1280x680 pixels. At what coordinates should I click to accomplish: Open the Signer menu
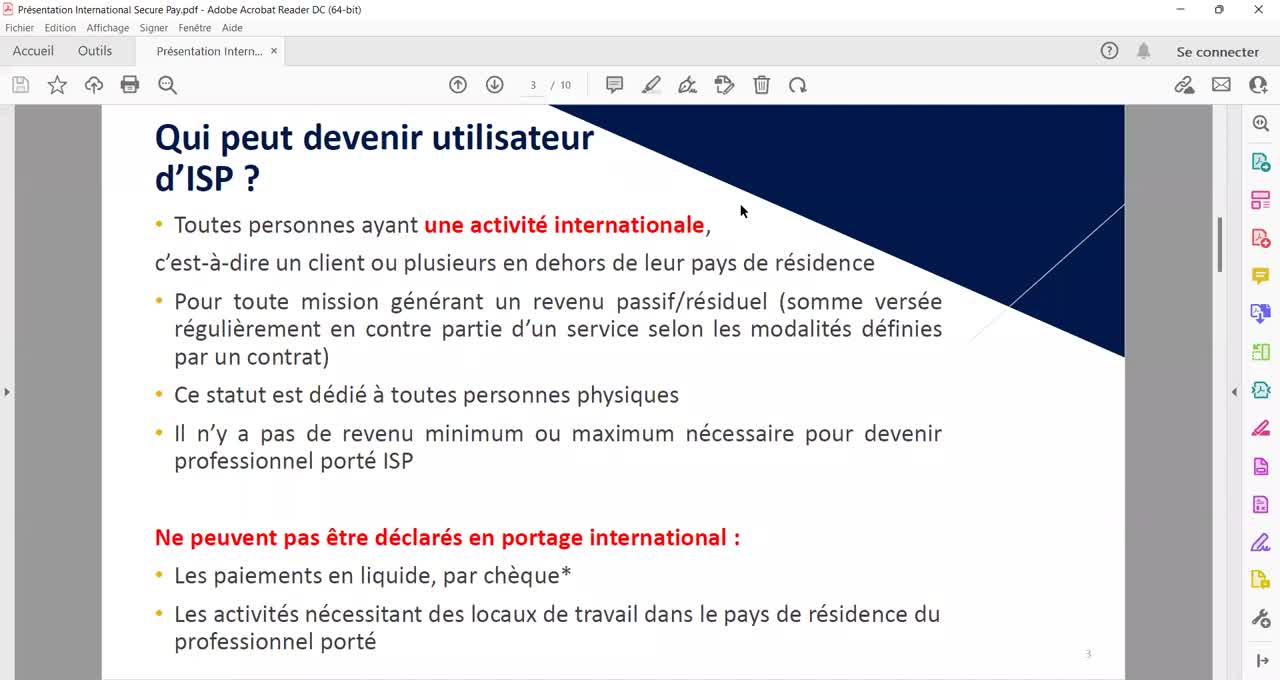pos(154,28)
